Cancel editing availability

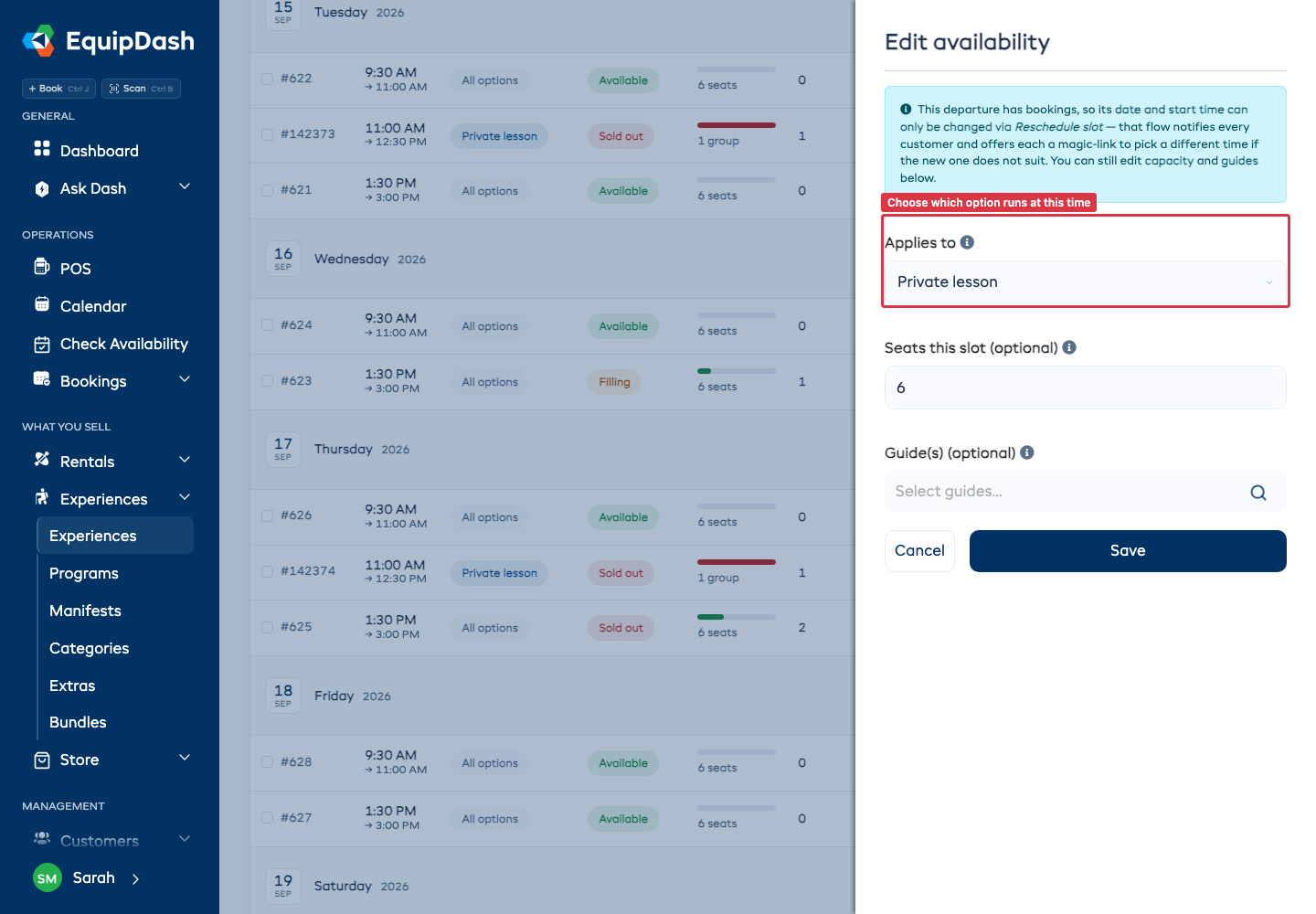pos(919,551)
